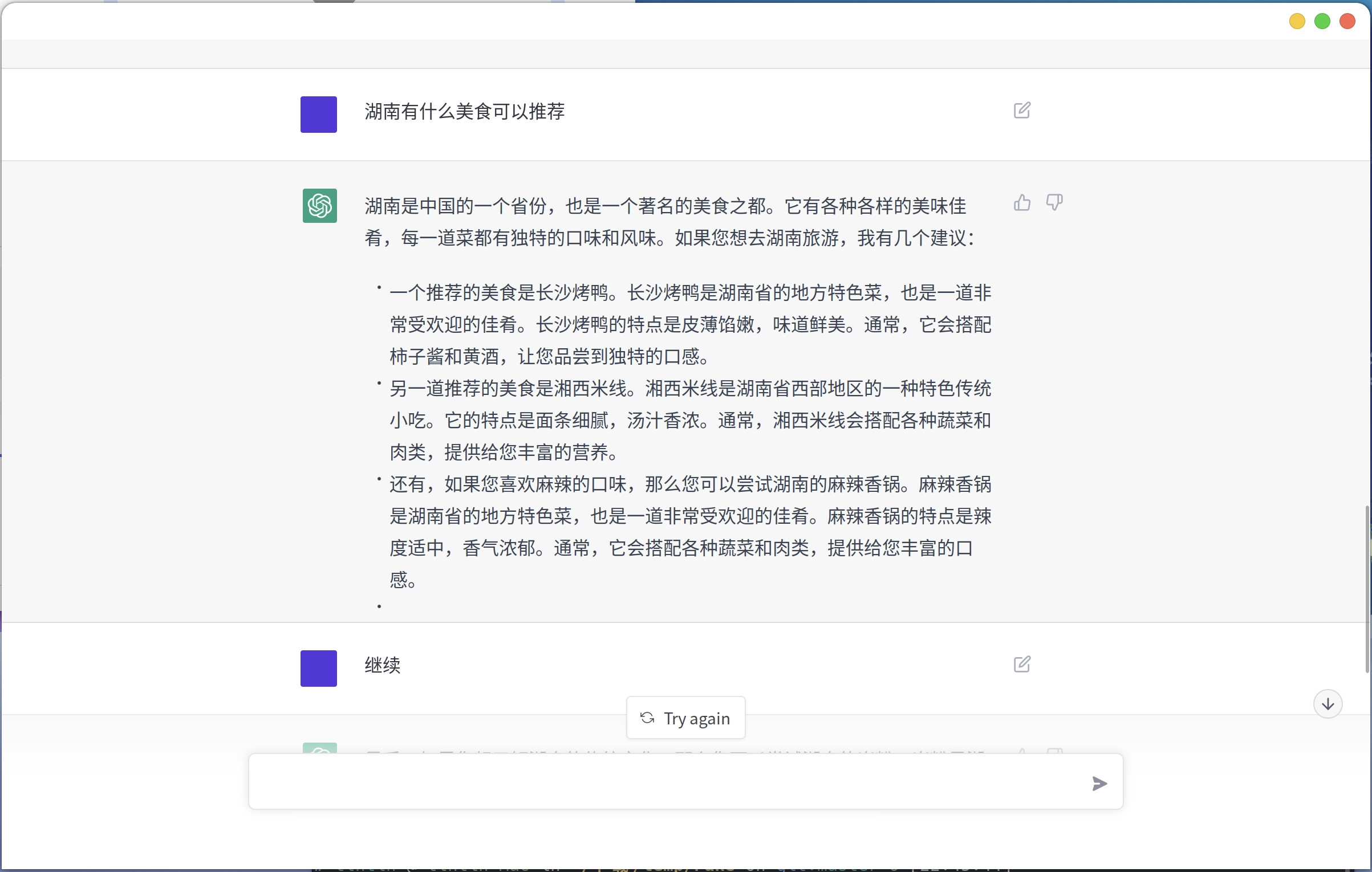Image resolution: width=1372 pixels, height=872 pixels.
Task: Click the 继续 message text
Action: point(382,665)
